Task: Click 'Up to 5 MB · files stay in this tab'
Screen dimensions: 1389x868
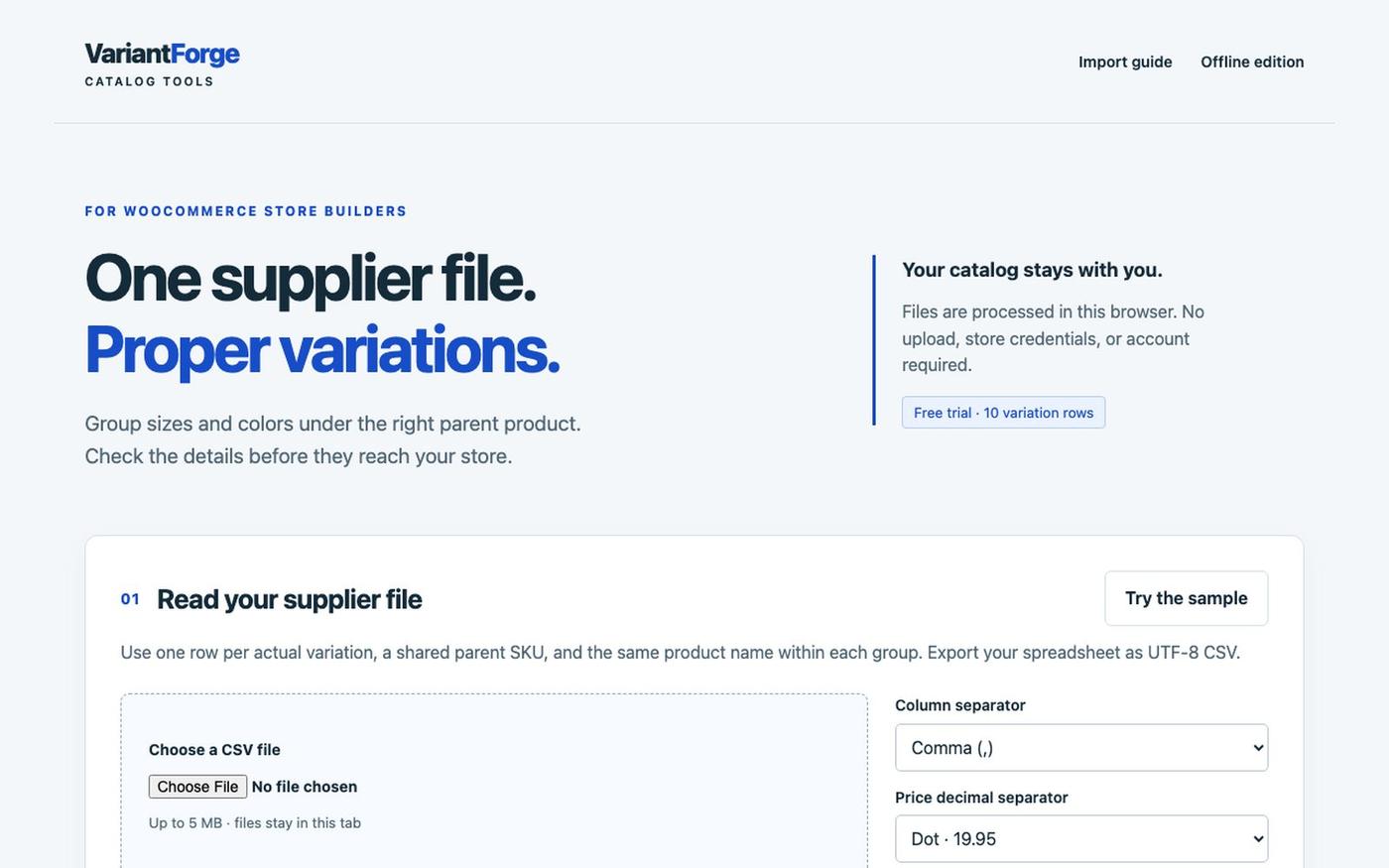Action: 255,822
